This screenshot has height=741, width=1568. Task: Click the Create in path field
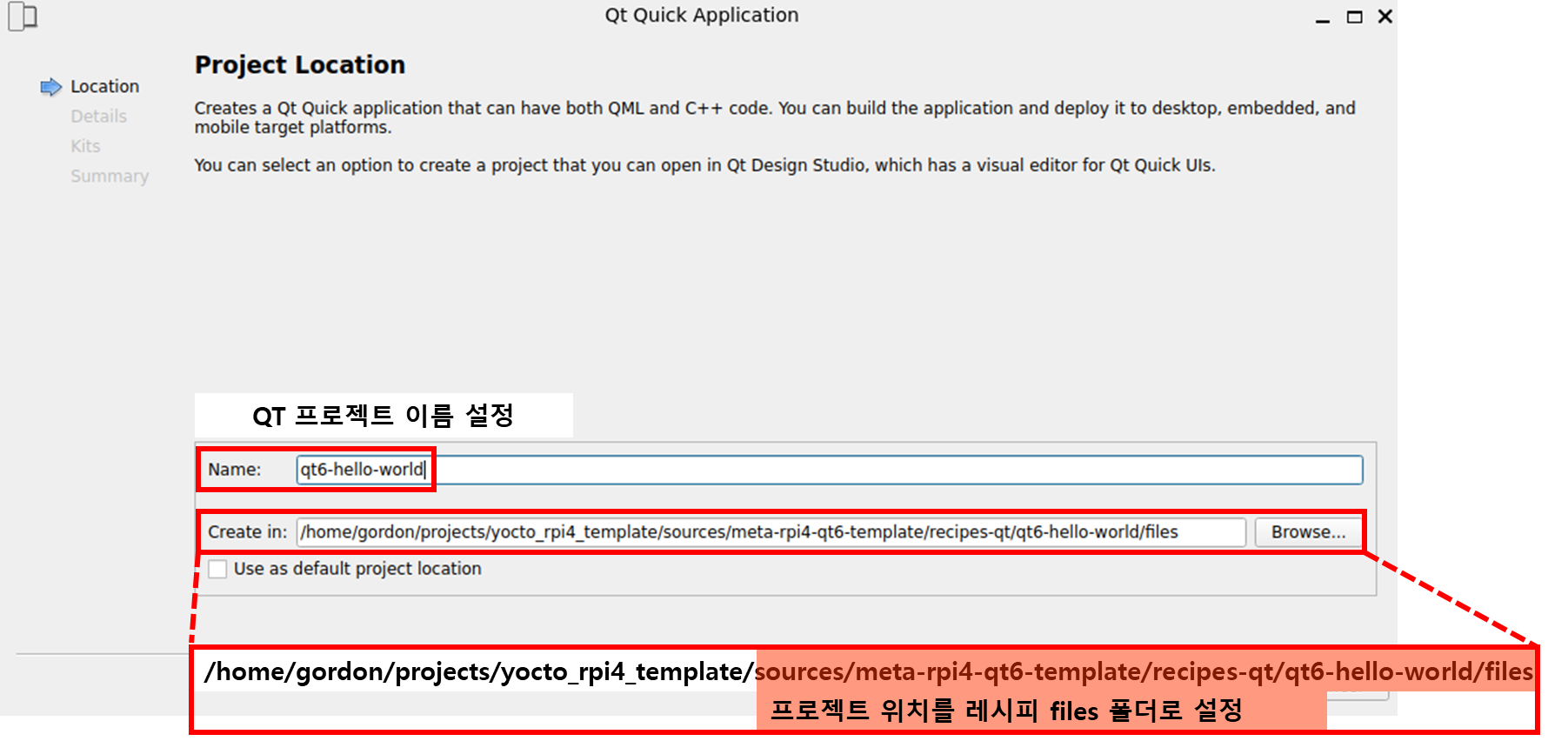click(771, 532)
